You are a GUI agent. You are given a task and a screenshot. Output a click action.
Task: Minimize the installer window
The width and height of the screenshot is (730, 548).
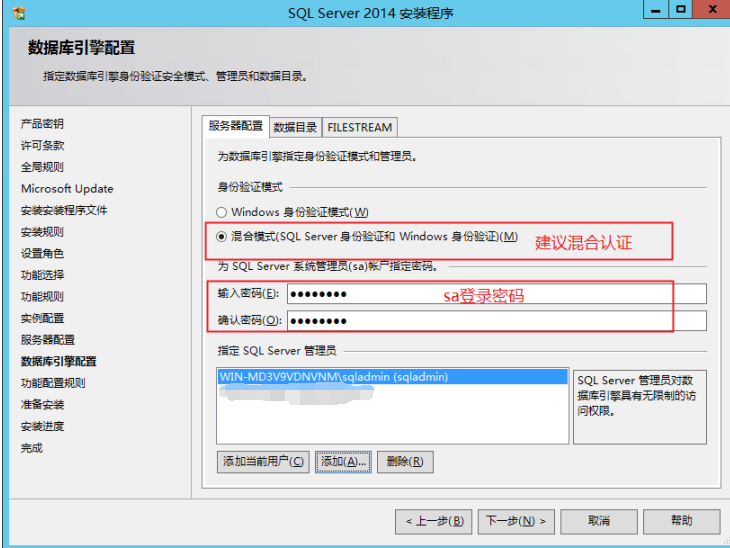click(x=656, y=9)
